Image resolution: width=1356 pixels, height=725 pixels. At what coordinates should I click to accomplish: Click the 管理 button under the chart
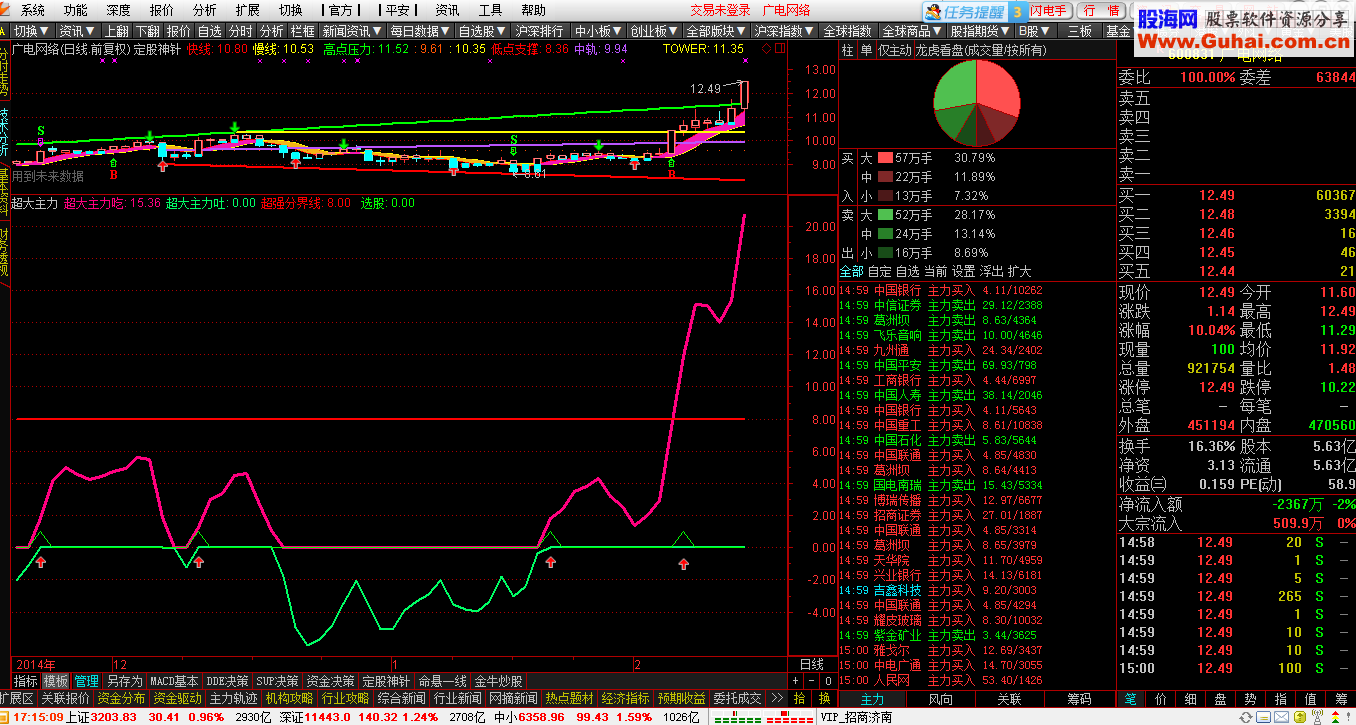[x=86, y=681]
